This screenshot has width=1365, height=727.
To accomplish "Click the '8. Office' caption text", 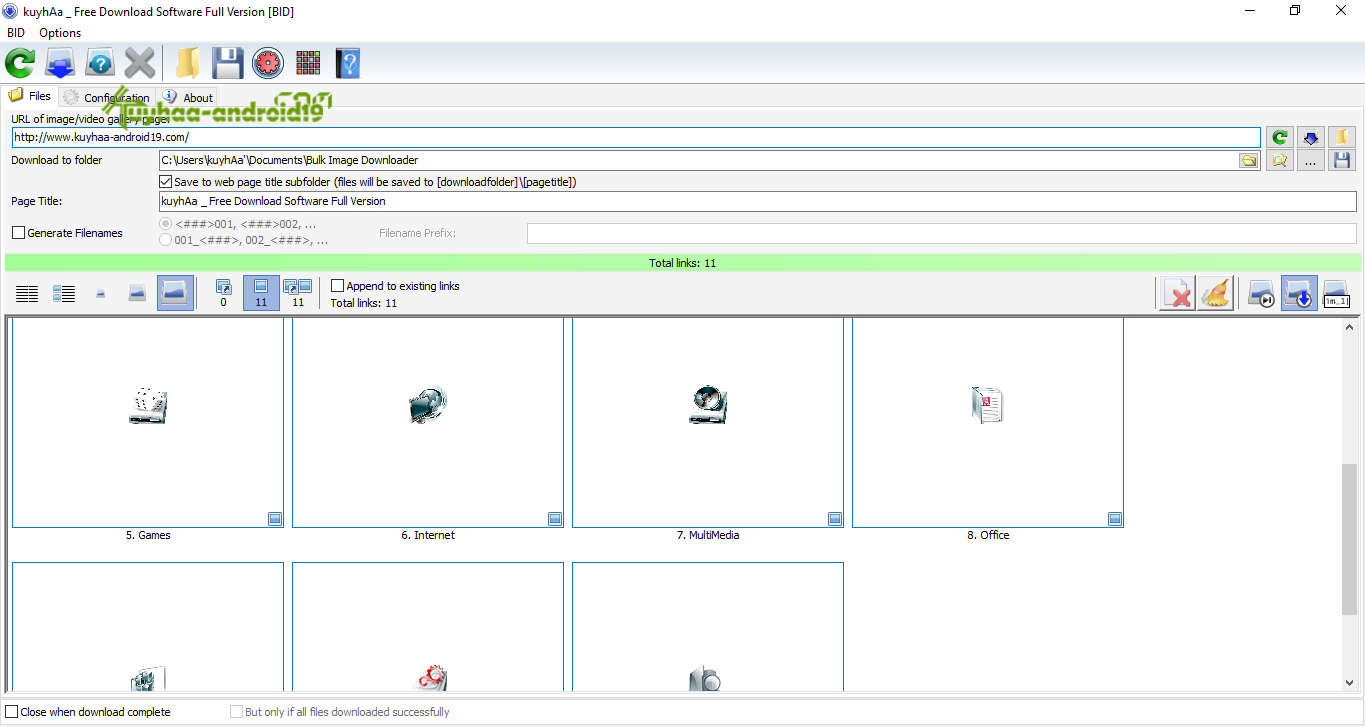I will point(988,536).
